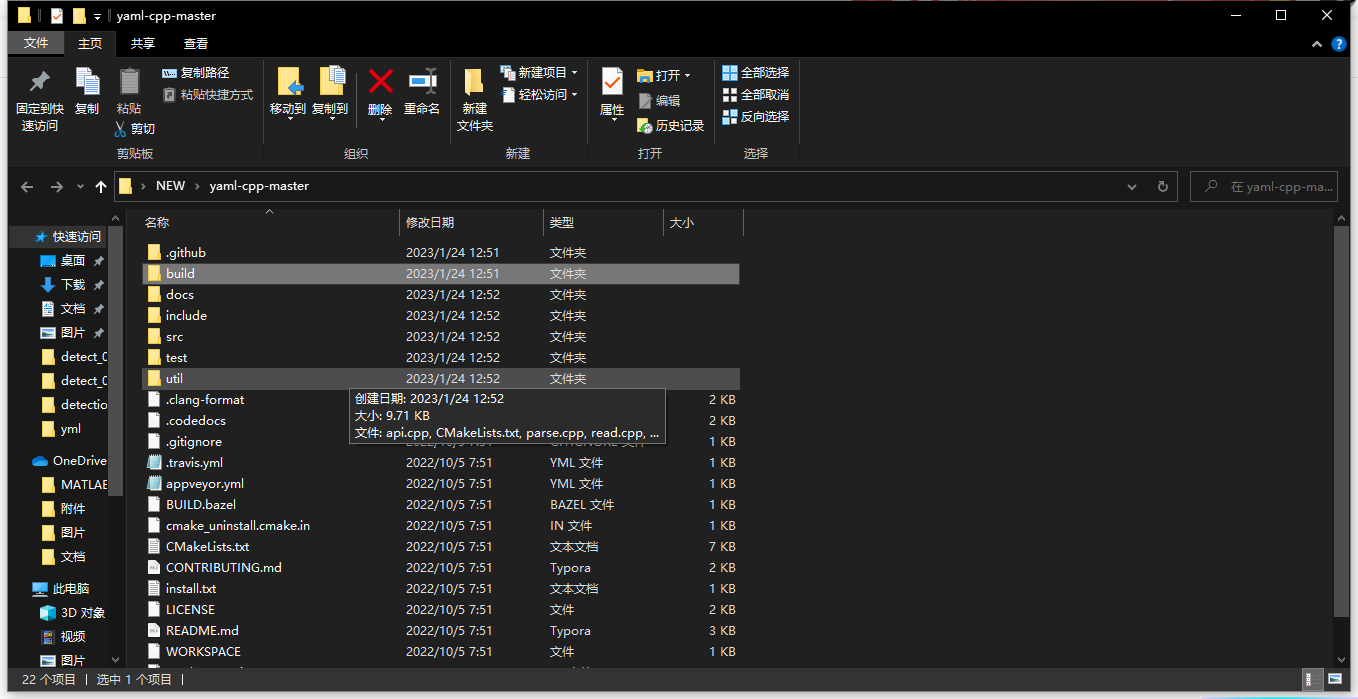Select the .travis.yml file
This screenshot has height=699, width=1358.
441,463
